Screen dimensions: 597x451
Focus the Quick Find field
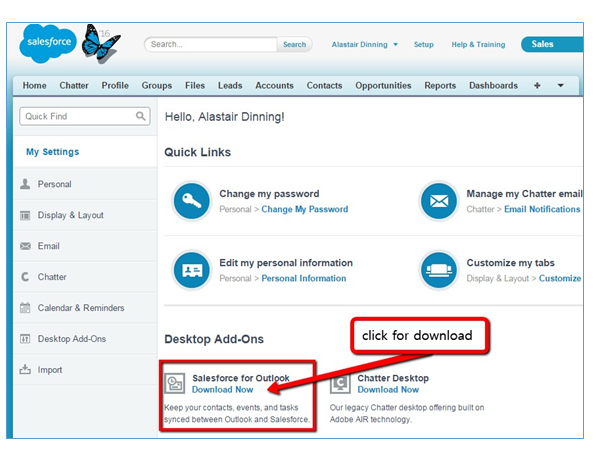tap(85, 116)
